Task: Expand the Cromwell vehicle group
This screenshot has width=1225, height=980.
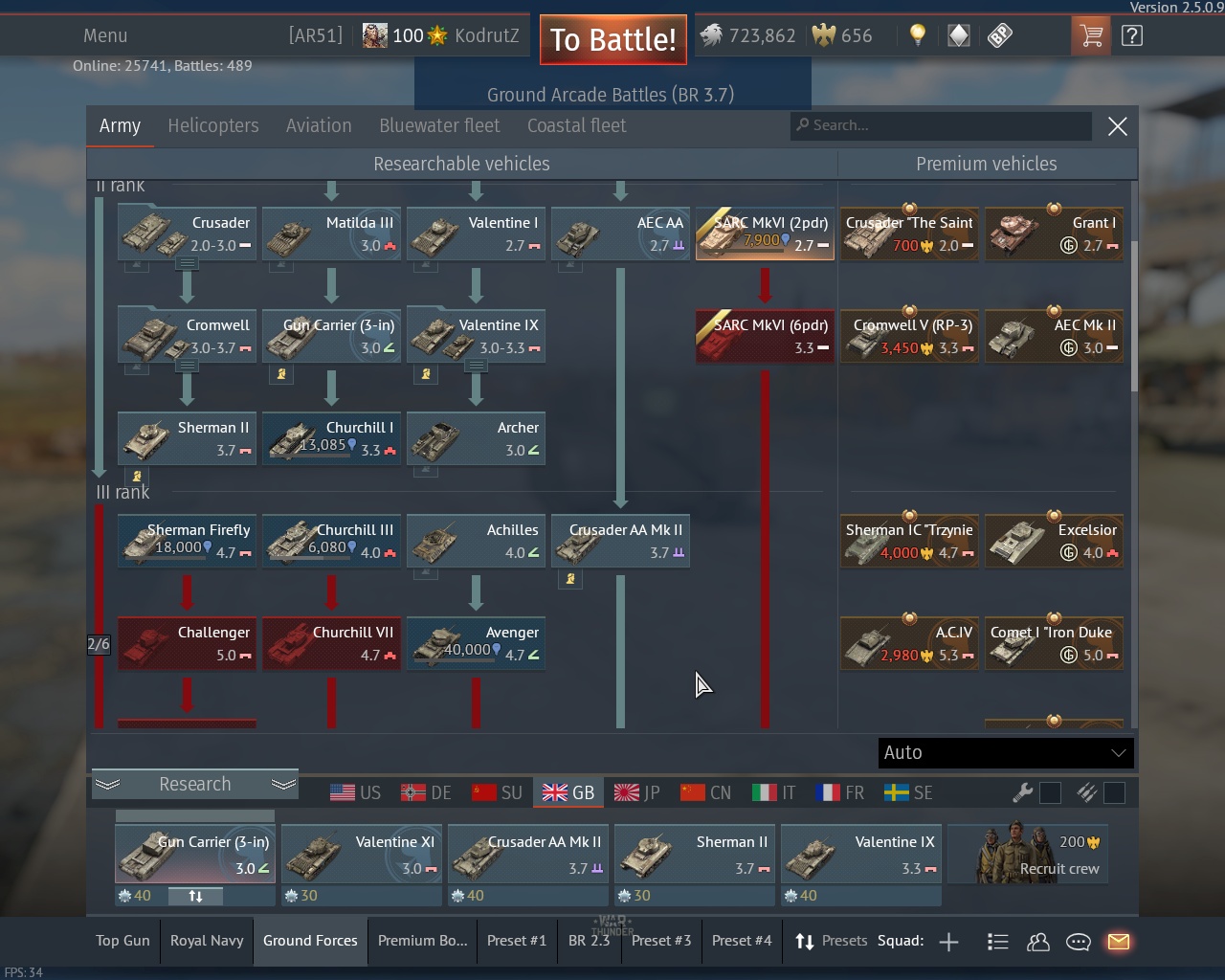Action: pyautogui.click(x=187, y=366)
